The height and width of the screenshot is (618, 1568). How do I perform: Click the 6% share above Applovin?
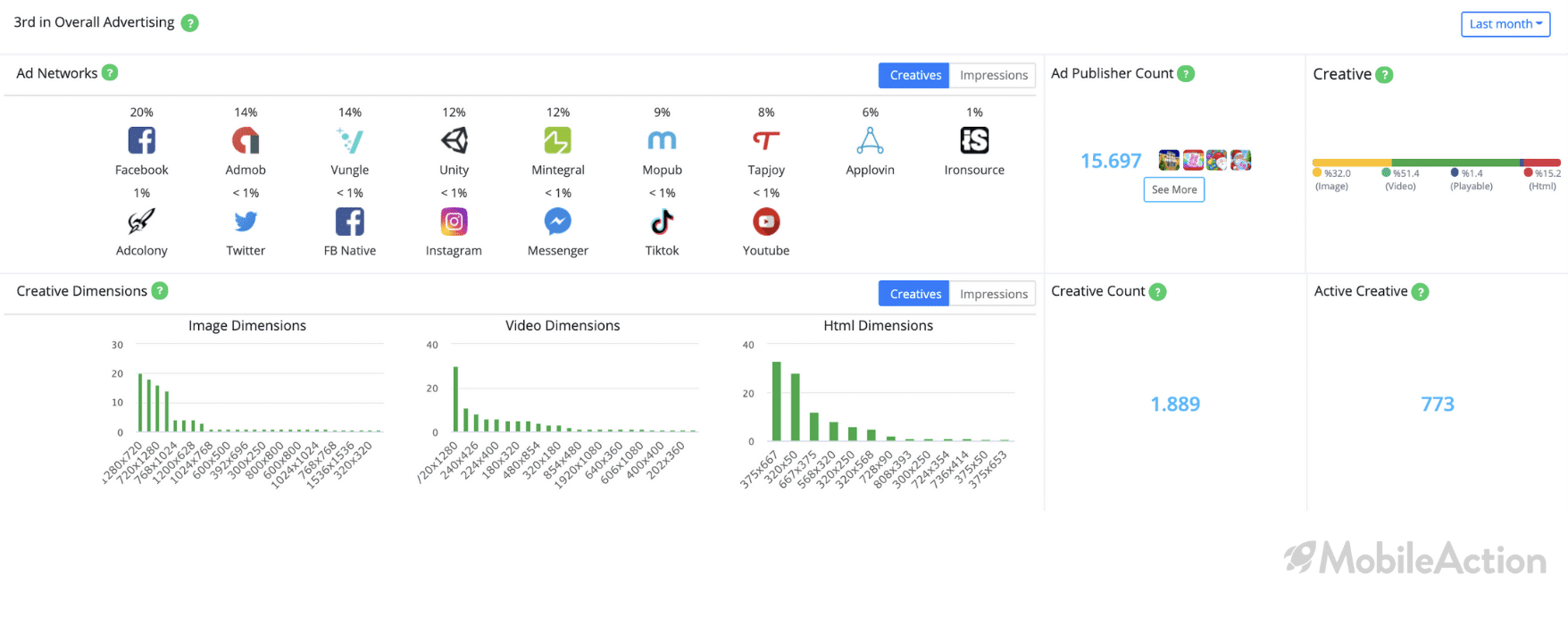(871, 113)
